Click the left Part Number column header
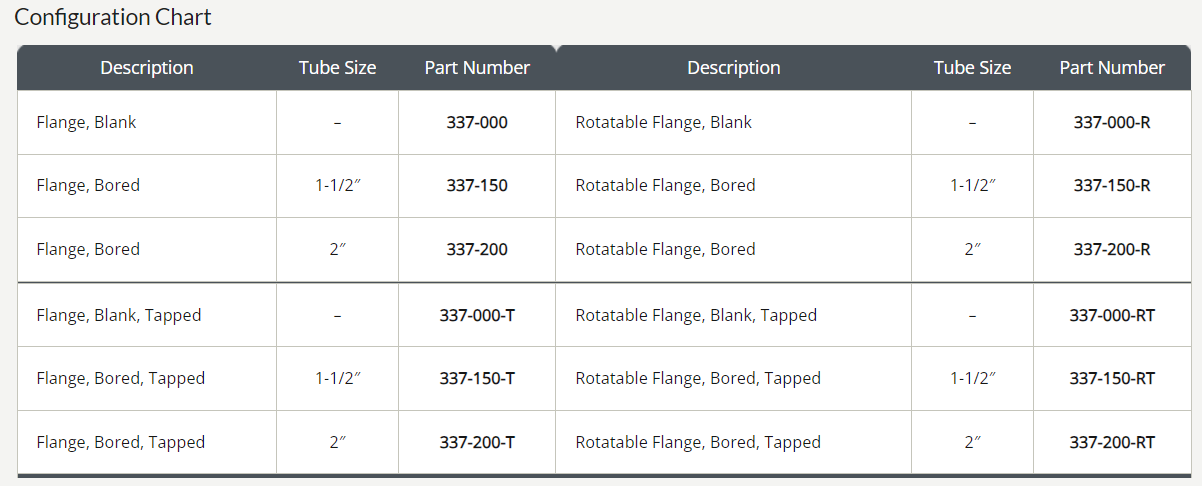Image resolution: width=1202 pixels, height=486 pixels. pos(477,68)
